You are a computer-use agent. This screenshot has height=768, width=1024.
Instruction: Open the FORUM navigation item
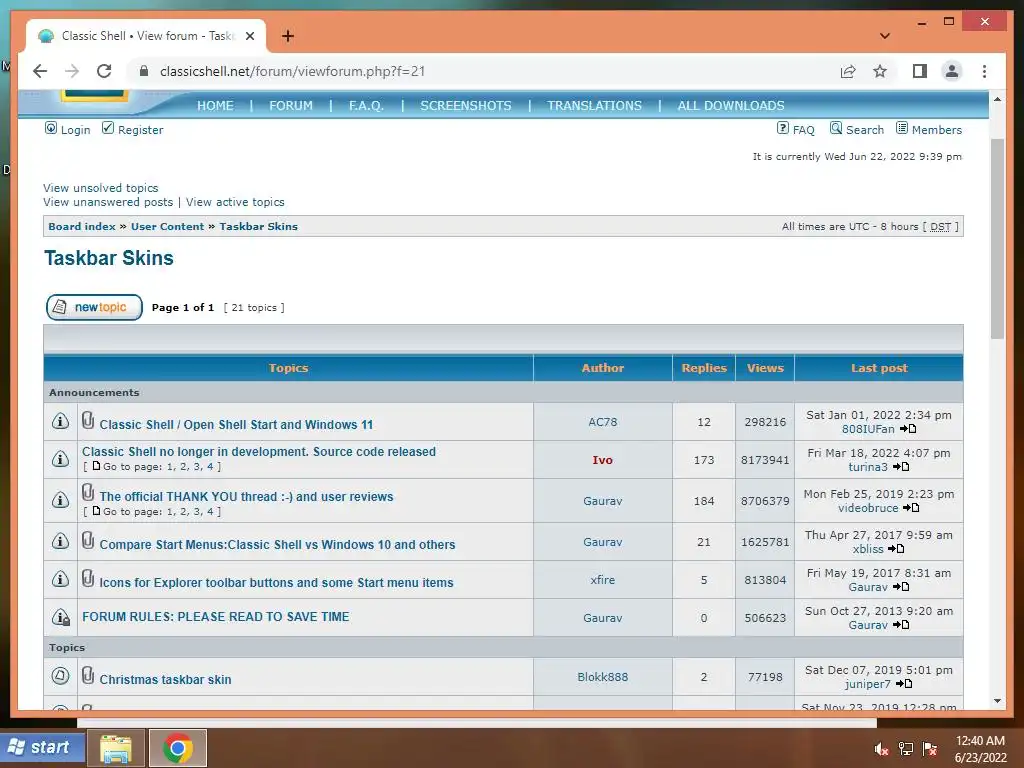291,106
